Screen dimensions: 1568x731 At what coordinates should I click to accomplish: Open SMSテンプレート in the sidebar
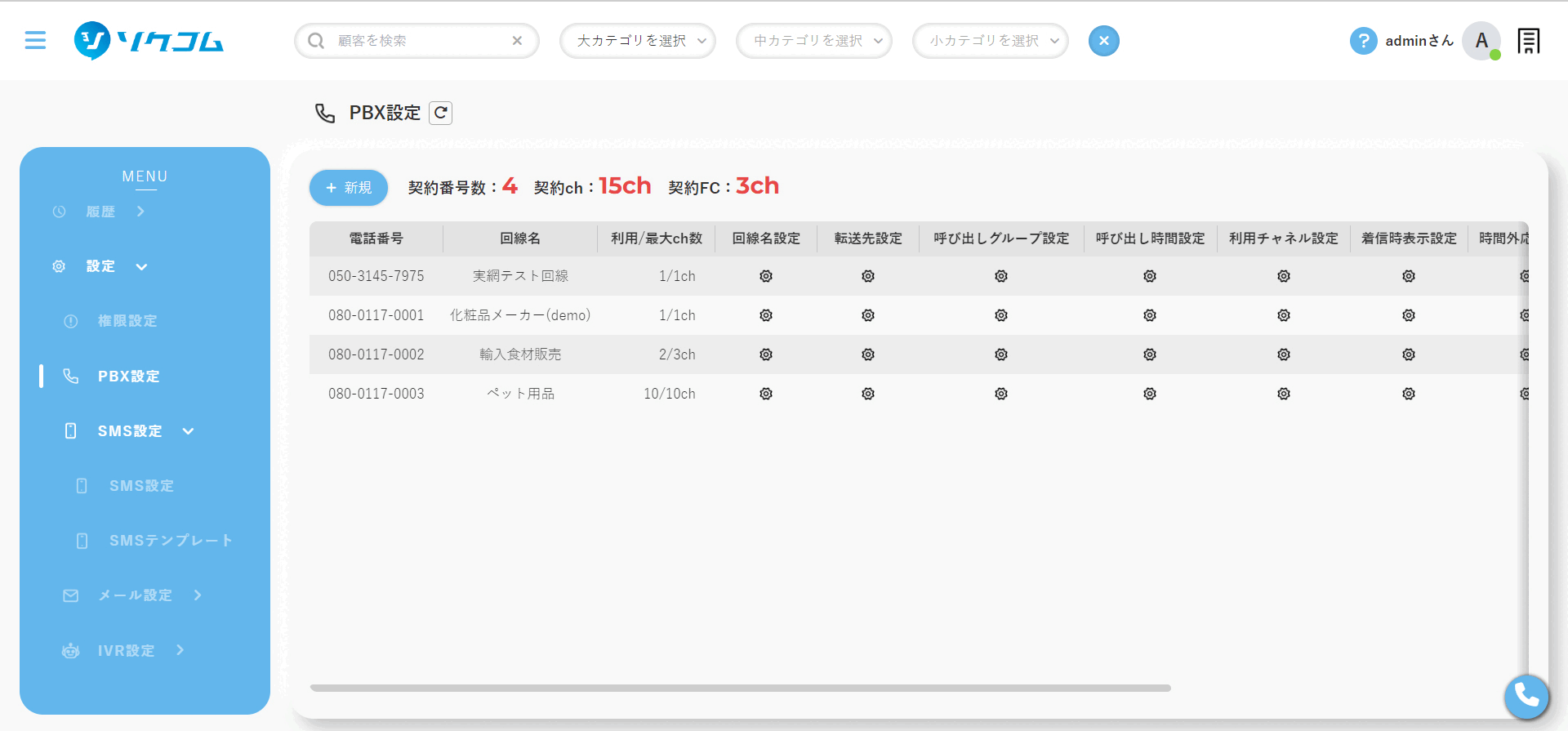click(x=170, y=541)
